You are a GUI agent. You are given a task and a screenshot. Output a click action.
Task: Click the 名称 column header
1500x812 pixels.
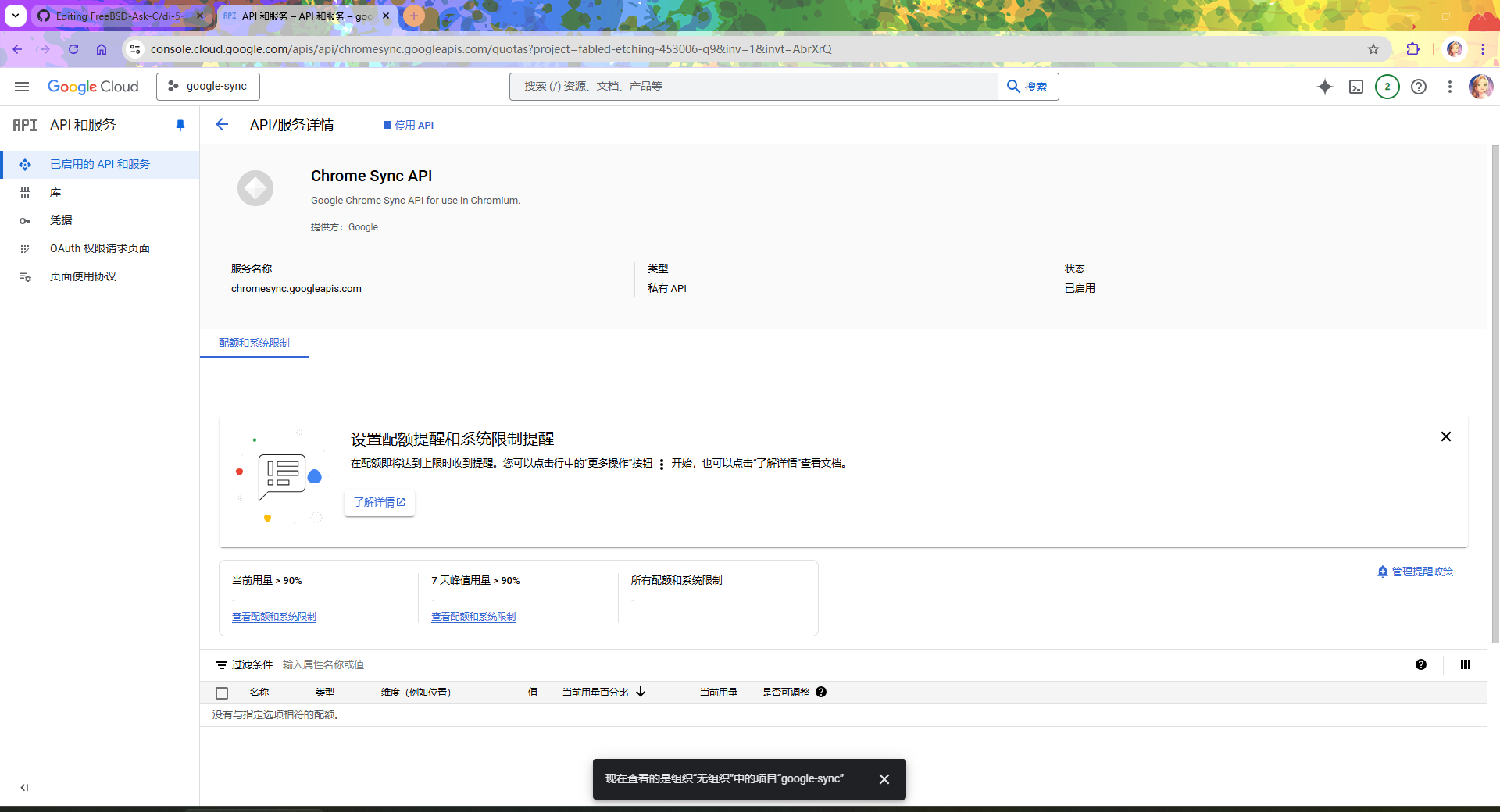tap(259, 693)
